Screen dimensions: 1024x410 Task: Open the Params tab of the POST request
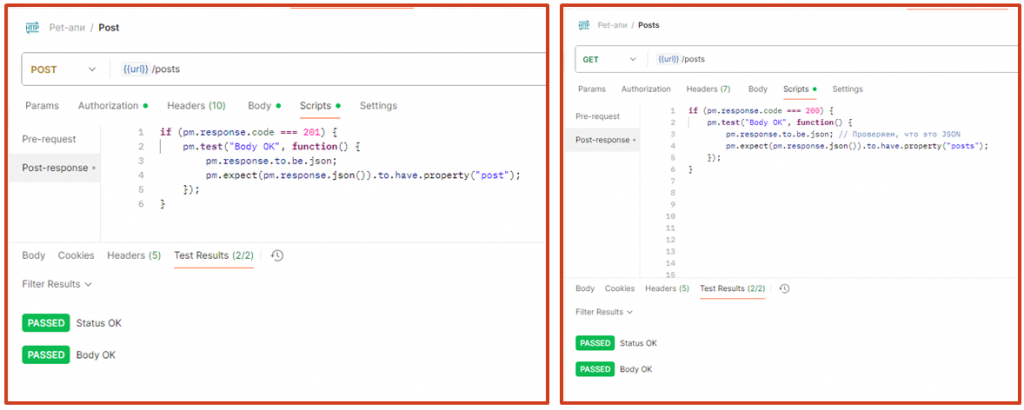tap(42, 106)
